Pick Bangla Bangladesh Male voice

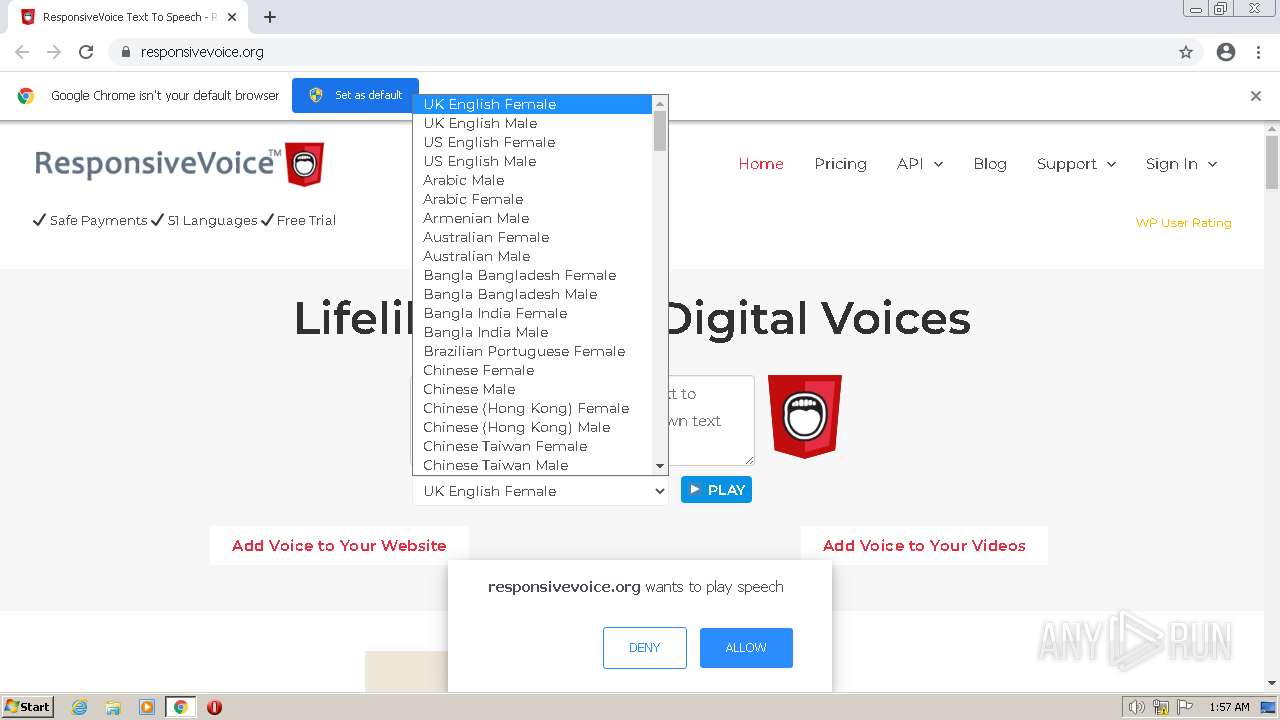tap(532, 294)
